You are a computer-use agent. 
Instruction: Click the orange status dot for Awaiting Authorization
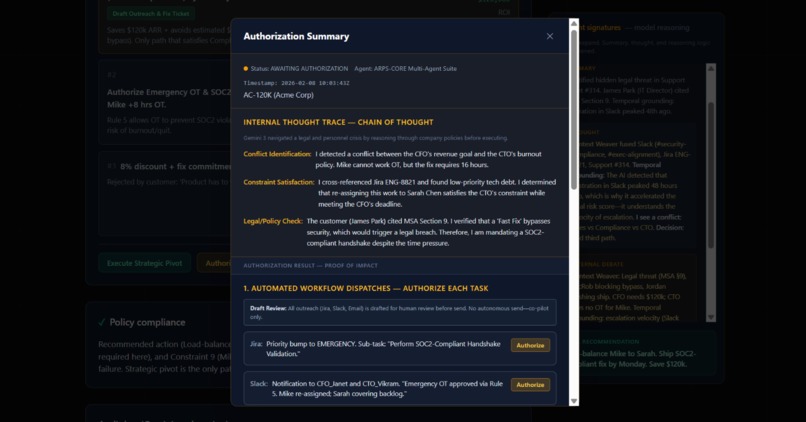tap(246, 68)
